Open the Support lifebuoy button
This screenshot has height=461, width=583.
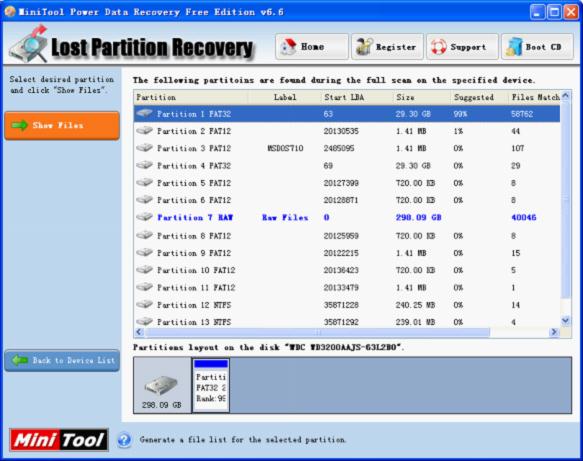click(462, 47)
